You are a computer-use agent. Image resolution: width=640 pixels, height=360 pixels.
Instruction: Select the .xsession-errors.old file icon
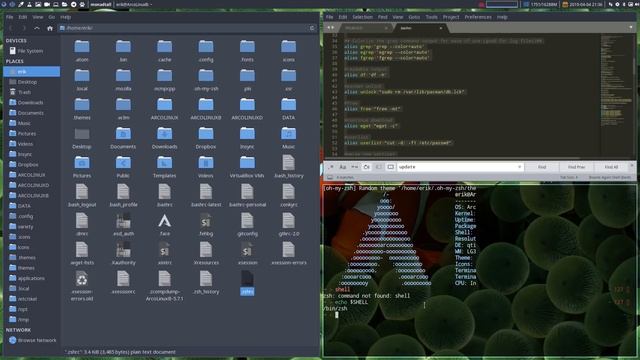[x=82, y=279]
